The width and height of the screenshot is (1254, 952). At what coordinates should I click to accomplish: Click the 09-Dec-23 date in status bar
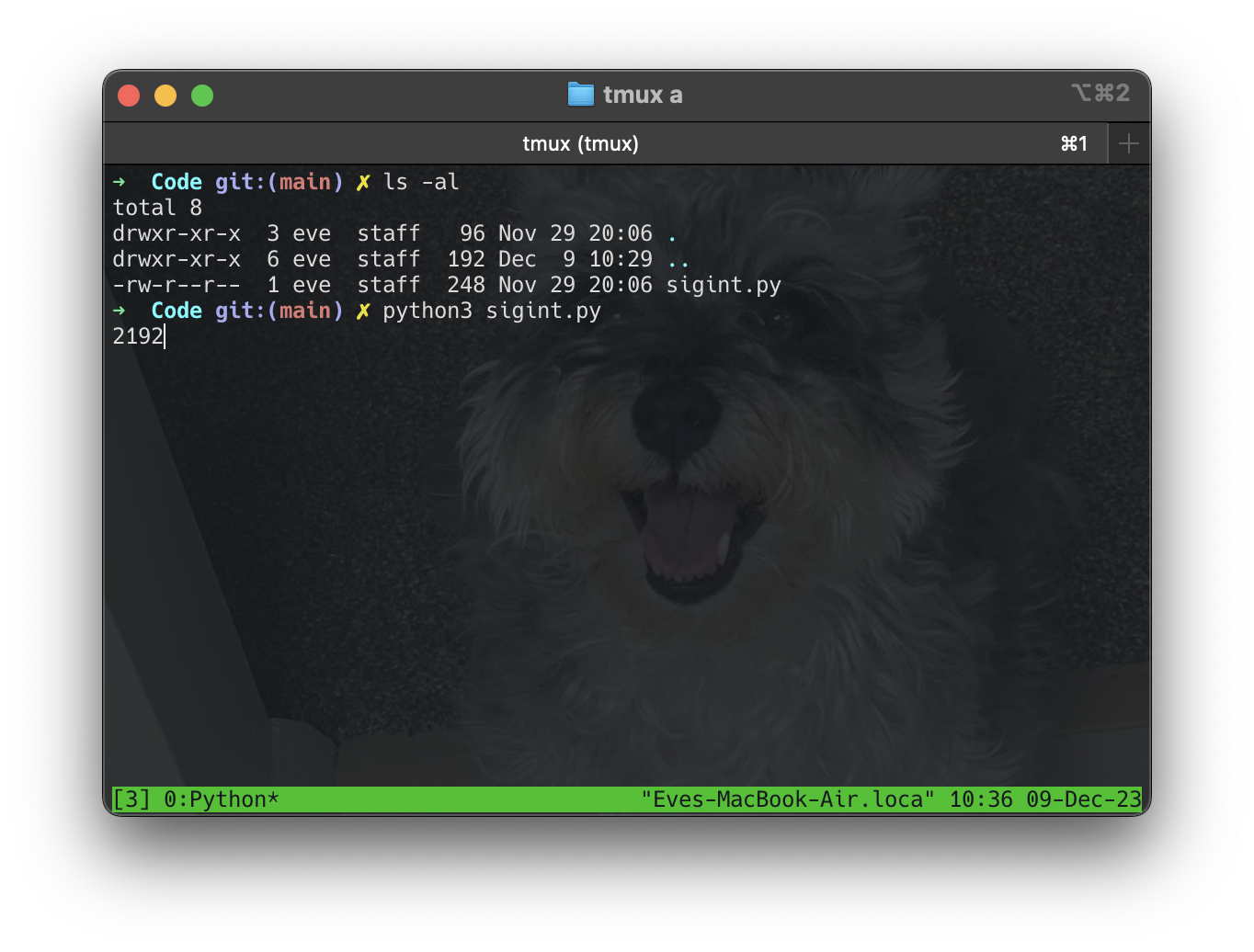[1083, 799]
